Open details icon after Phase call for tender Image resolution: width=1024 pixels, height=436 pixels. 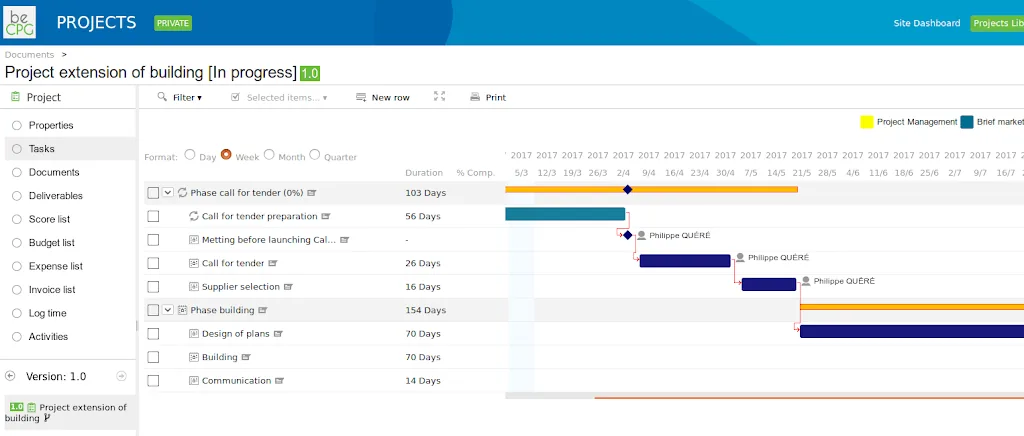312,193
